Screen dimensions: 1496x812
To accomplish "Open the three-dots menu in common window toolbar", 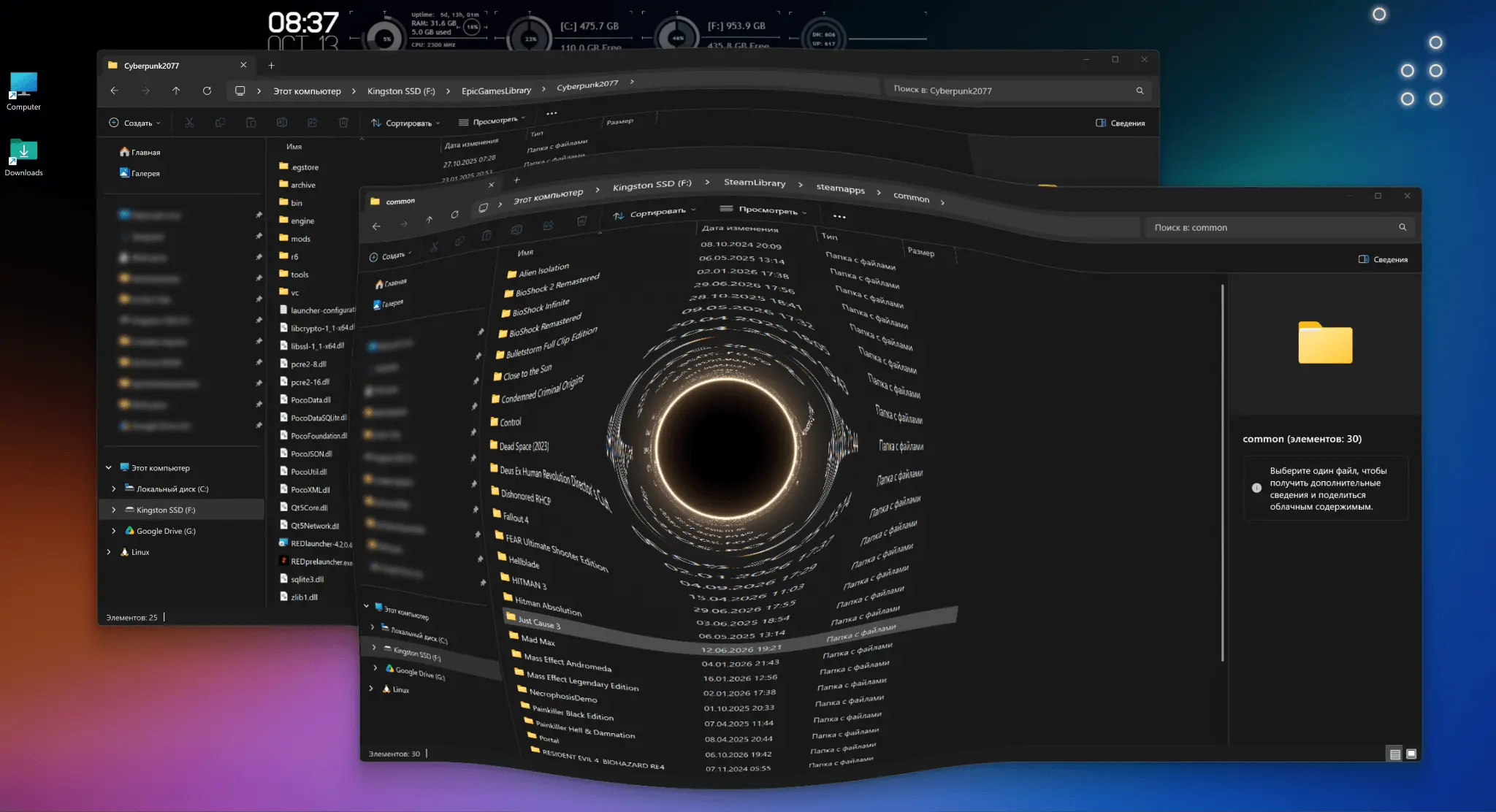I will click(x=839, y=216).
